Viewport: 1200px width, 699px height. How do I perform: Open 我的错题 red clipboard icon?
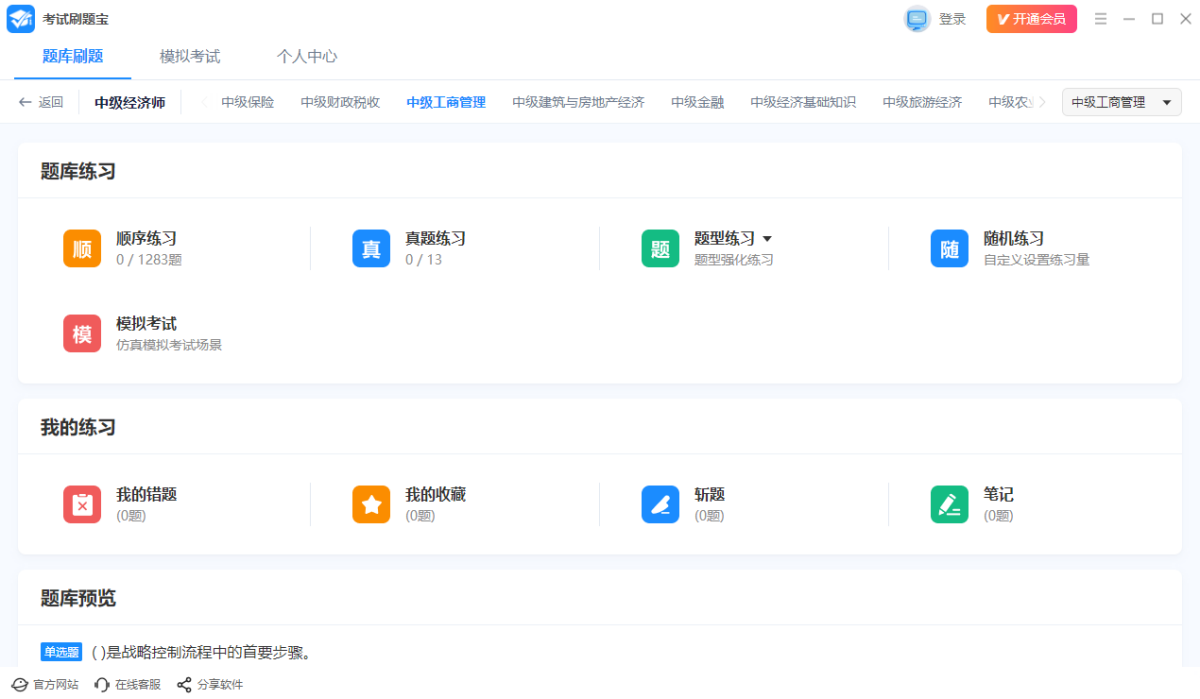click(x=82, y=505)
